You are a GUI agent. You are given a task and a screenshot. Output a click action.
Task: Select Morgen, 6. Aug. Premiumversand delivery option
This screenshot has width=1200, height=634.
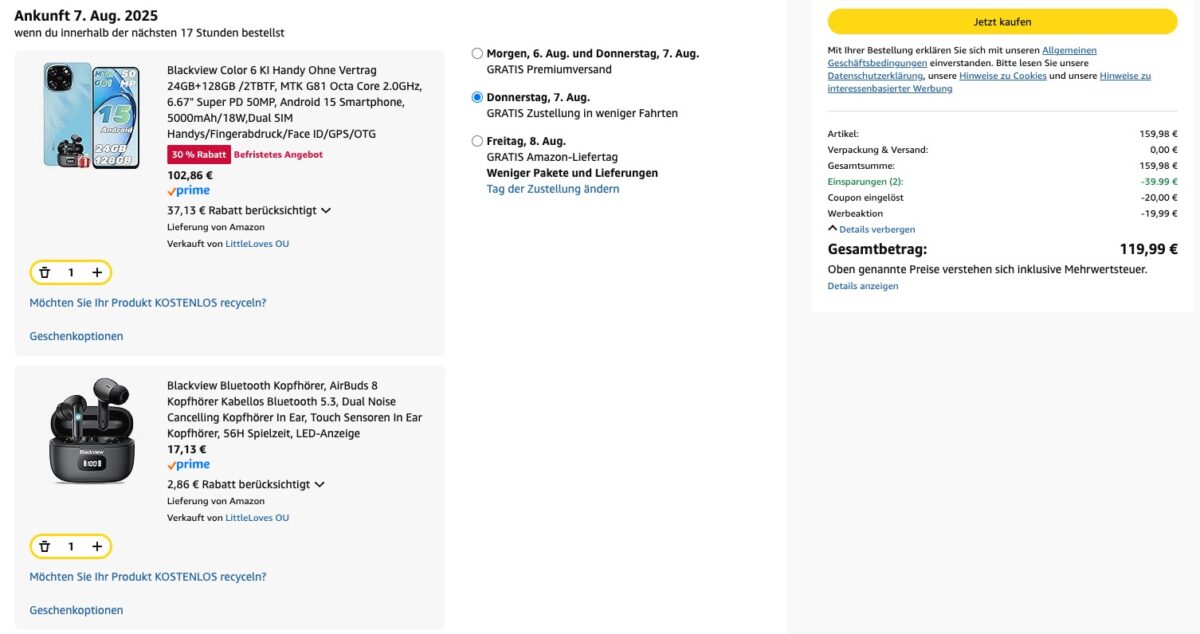pyautogui.click(x=477, y=54)
